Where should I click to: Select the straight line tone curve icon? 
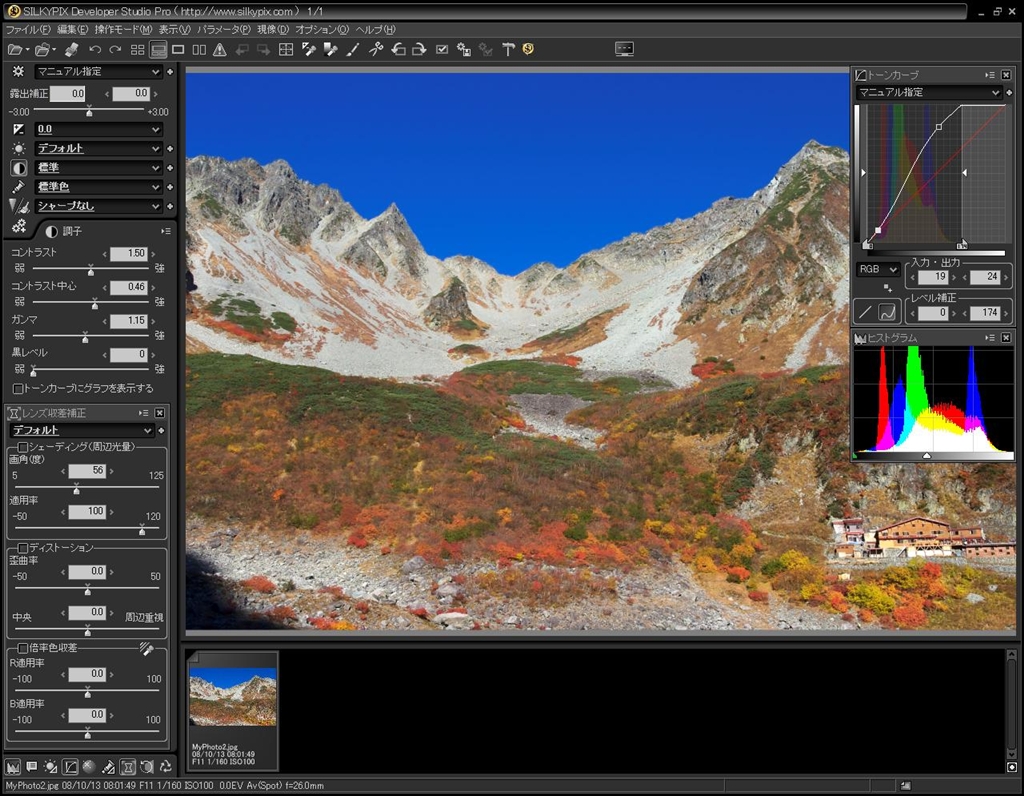(865, 312)
